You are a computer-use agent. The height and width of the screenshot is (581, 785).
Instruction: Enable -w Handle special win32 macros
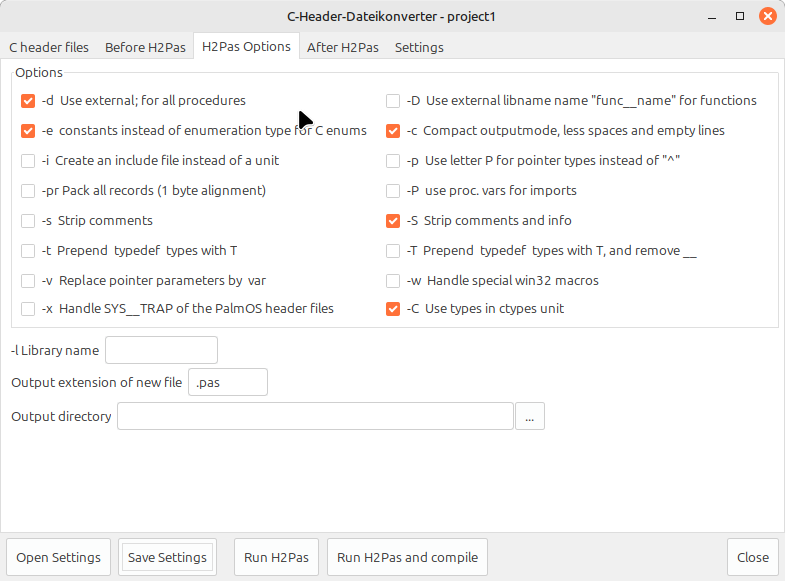tap(394, 280)
